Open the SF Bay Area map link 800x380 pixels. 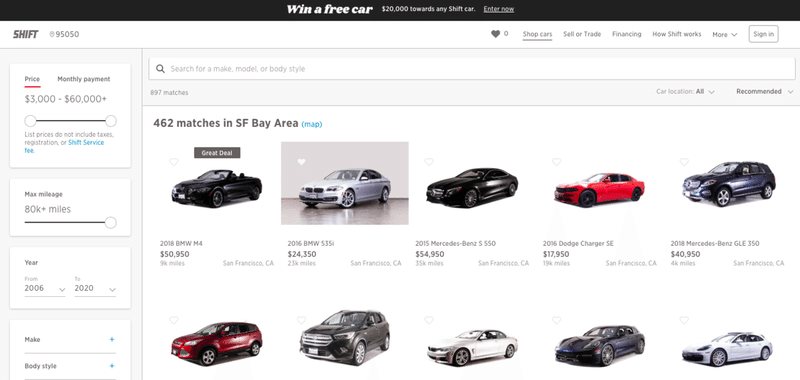(312, 124)
